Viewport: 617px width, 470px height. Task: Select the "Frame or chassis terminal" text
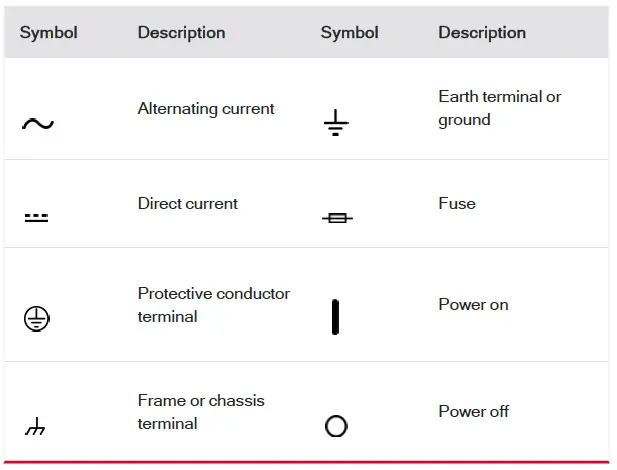click(201, 411)
